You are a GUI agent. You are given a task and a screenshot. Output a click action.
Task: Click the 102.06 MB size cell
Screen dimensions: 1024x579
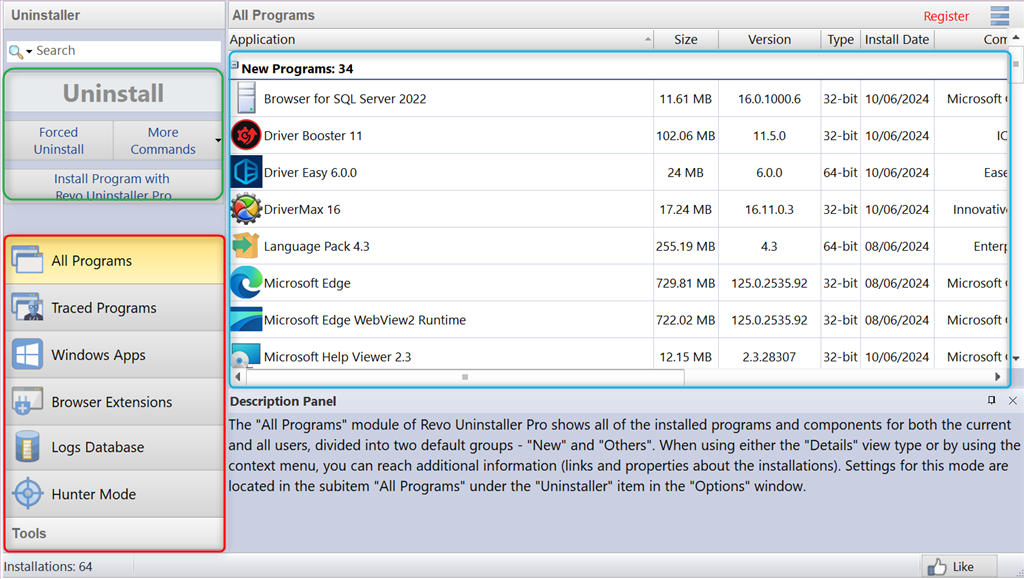[685, 136]
